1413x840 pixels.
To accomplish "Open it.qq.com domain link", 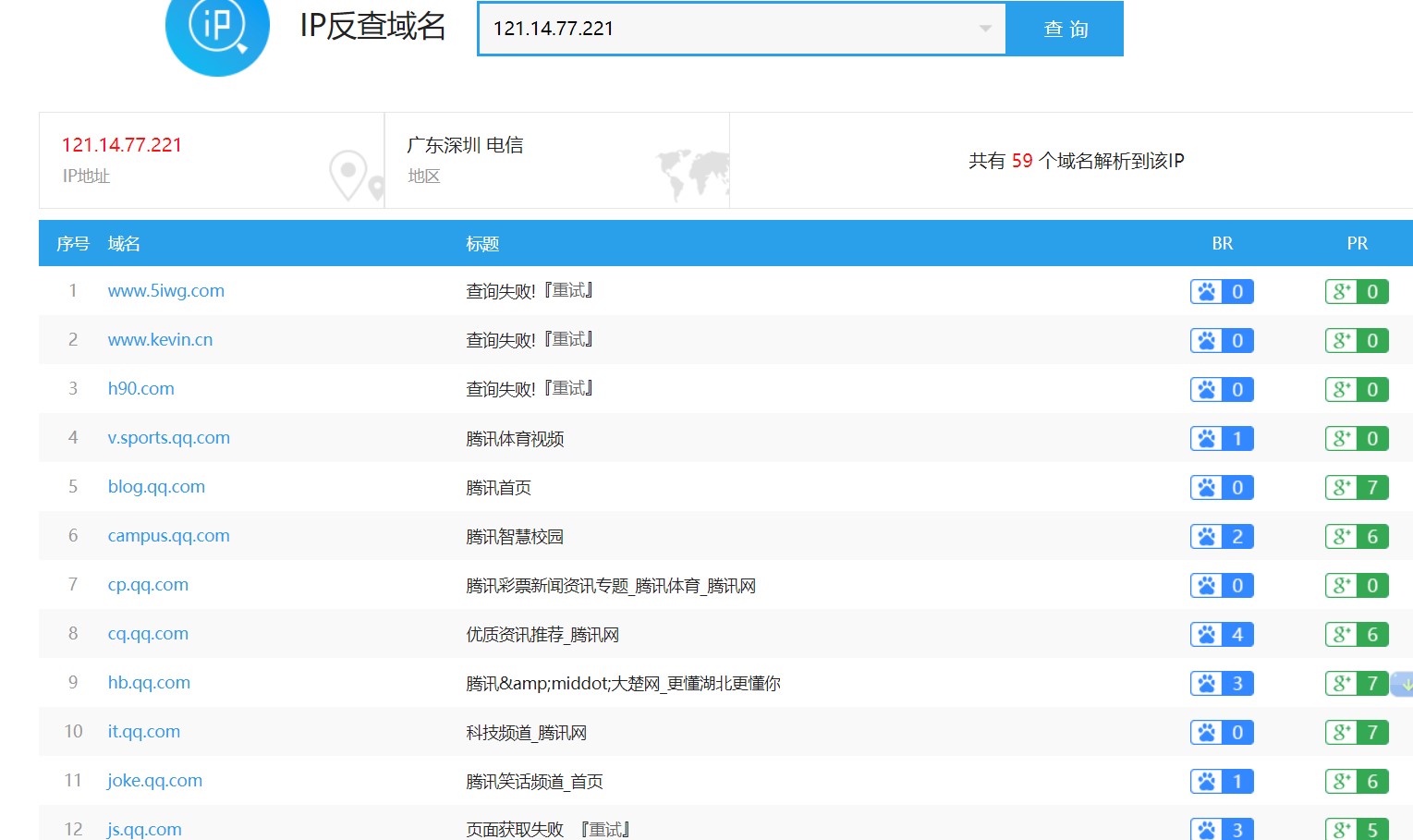I will coord(143,732).
